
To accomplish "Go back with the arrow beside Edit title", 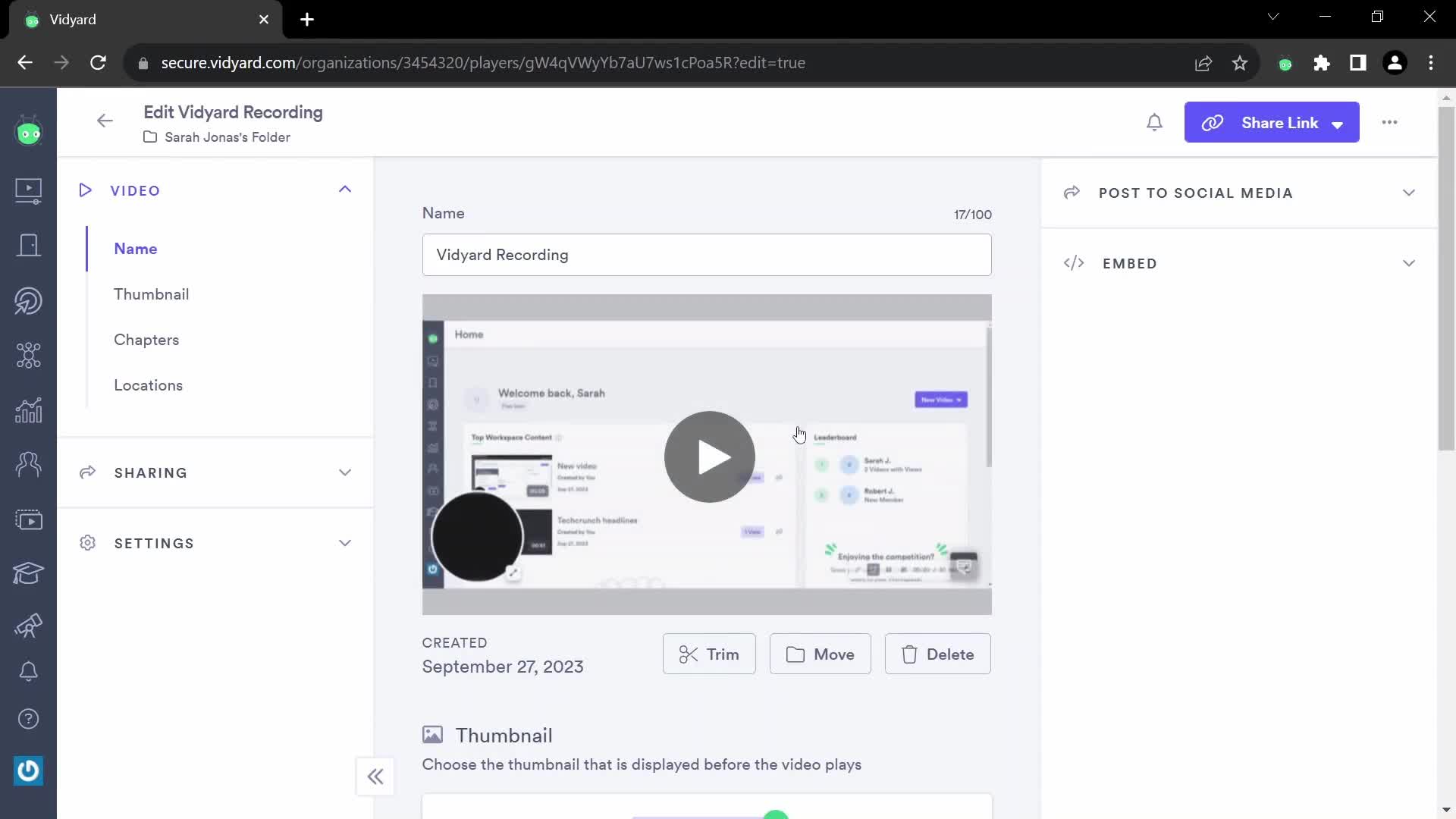I will click(x=105, y=121).
